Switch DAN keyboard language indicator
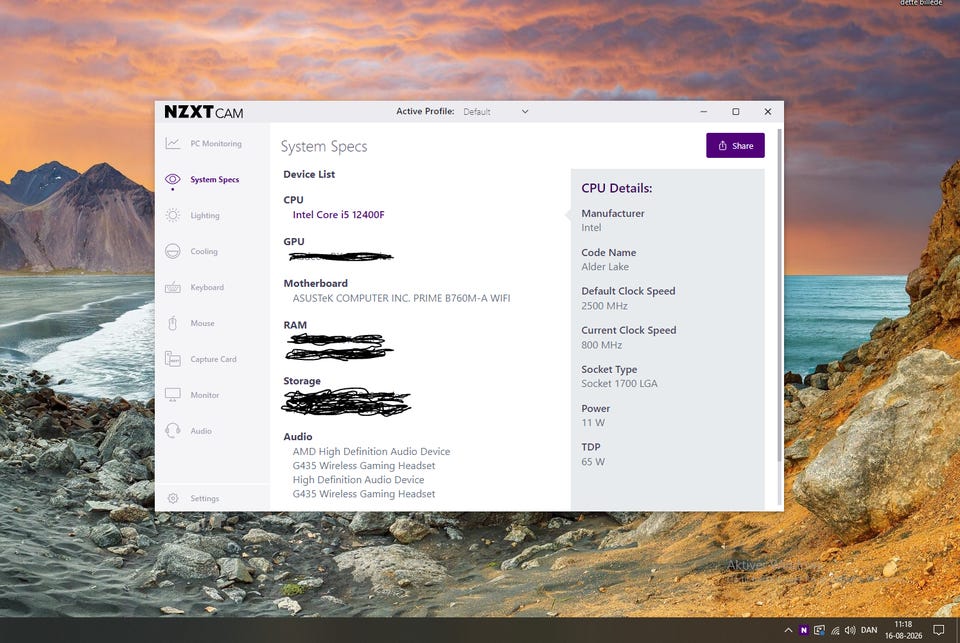The height and width of the screenshot is (643, 960). pyautogui.click(x=869, y=630)
